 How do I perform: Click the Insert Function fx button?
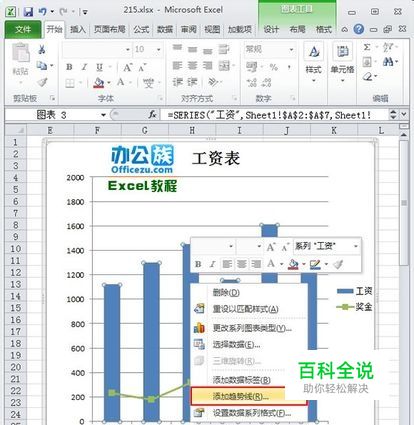coord(152,115)
